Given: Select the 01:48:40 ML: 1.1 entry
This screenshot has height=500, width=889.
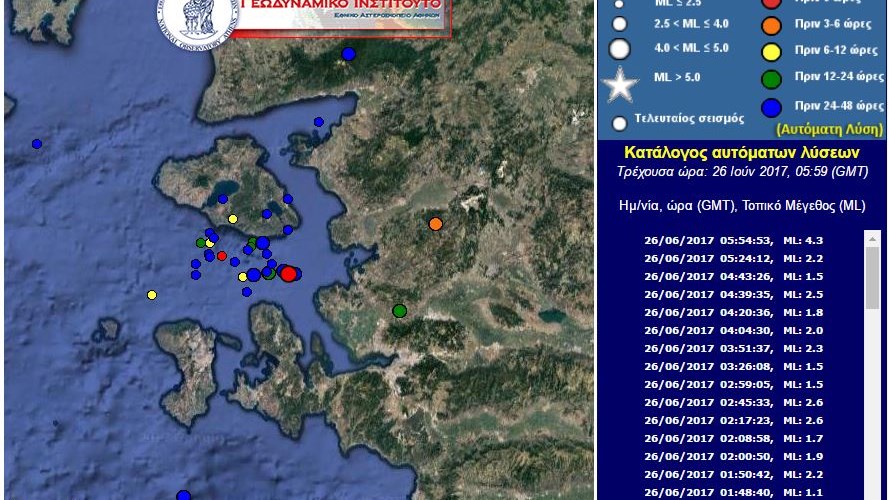Looking at the screenshot, I should pyautogui.click(x=733, y=493).
